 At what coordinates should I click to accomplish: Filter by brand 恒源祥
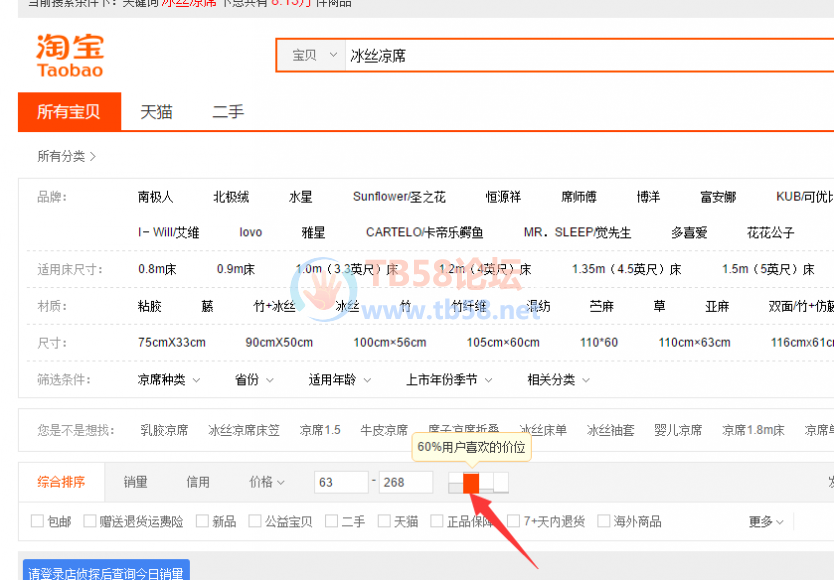[x=503, y=197]
